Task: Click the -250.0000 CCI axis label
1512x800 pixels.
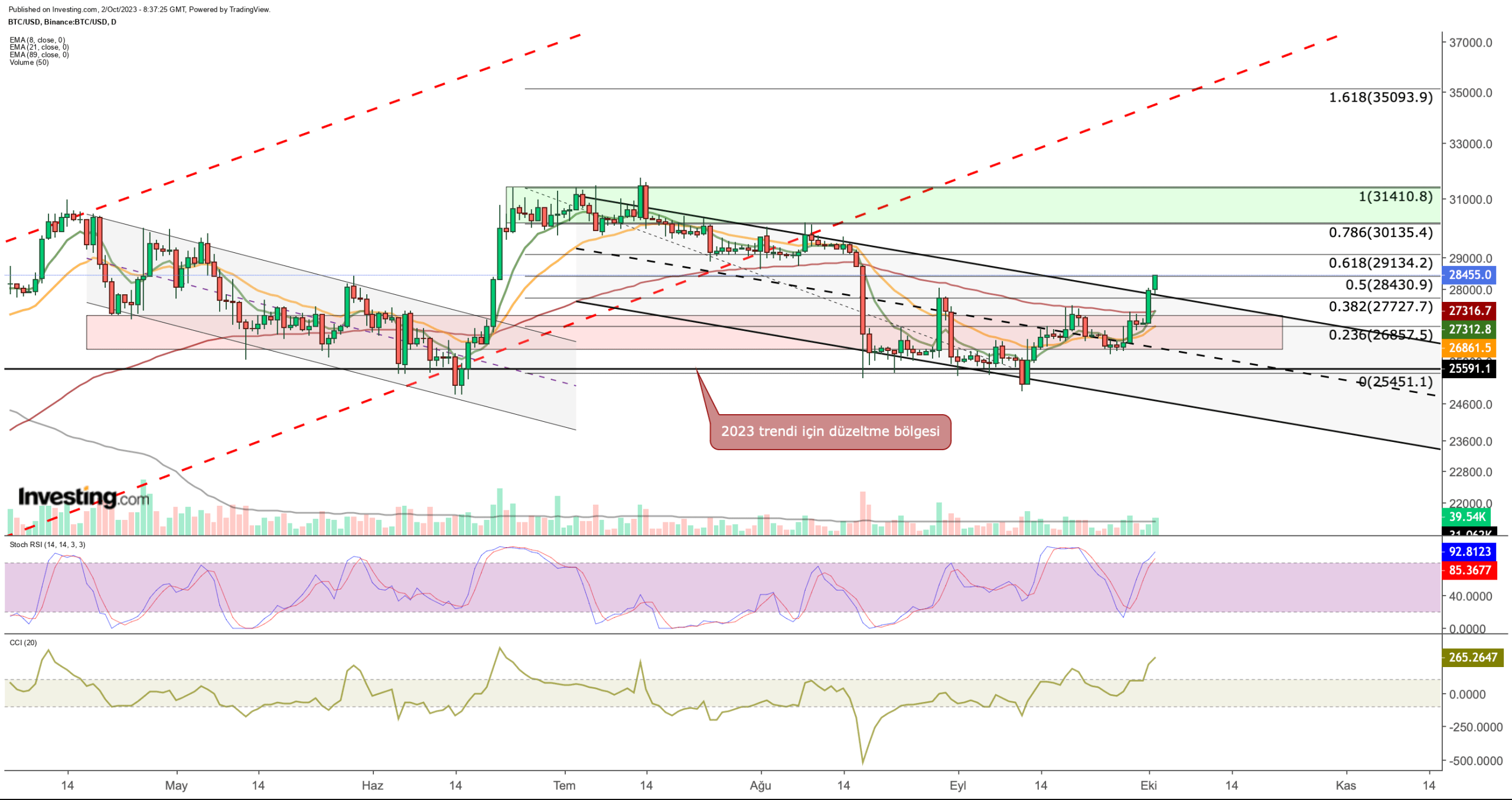Action: point(1475,727)
